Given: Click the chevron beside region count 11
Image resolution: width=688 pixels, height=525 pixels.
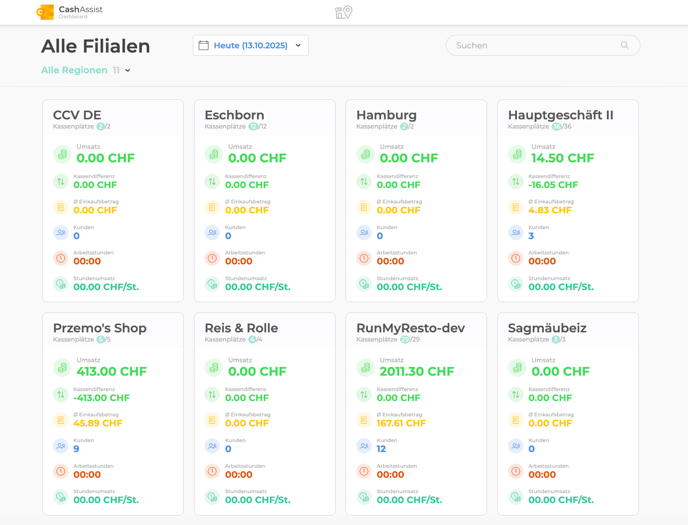Looking at the screenshot, I should point(128,71).
